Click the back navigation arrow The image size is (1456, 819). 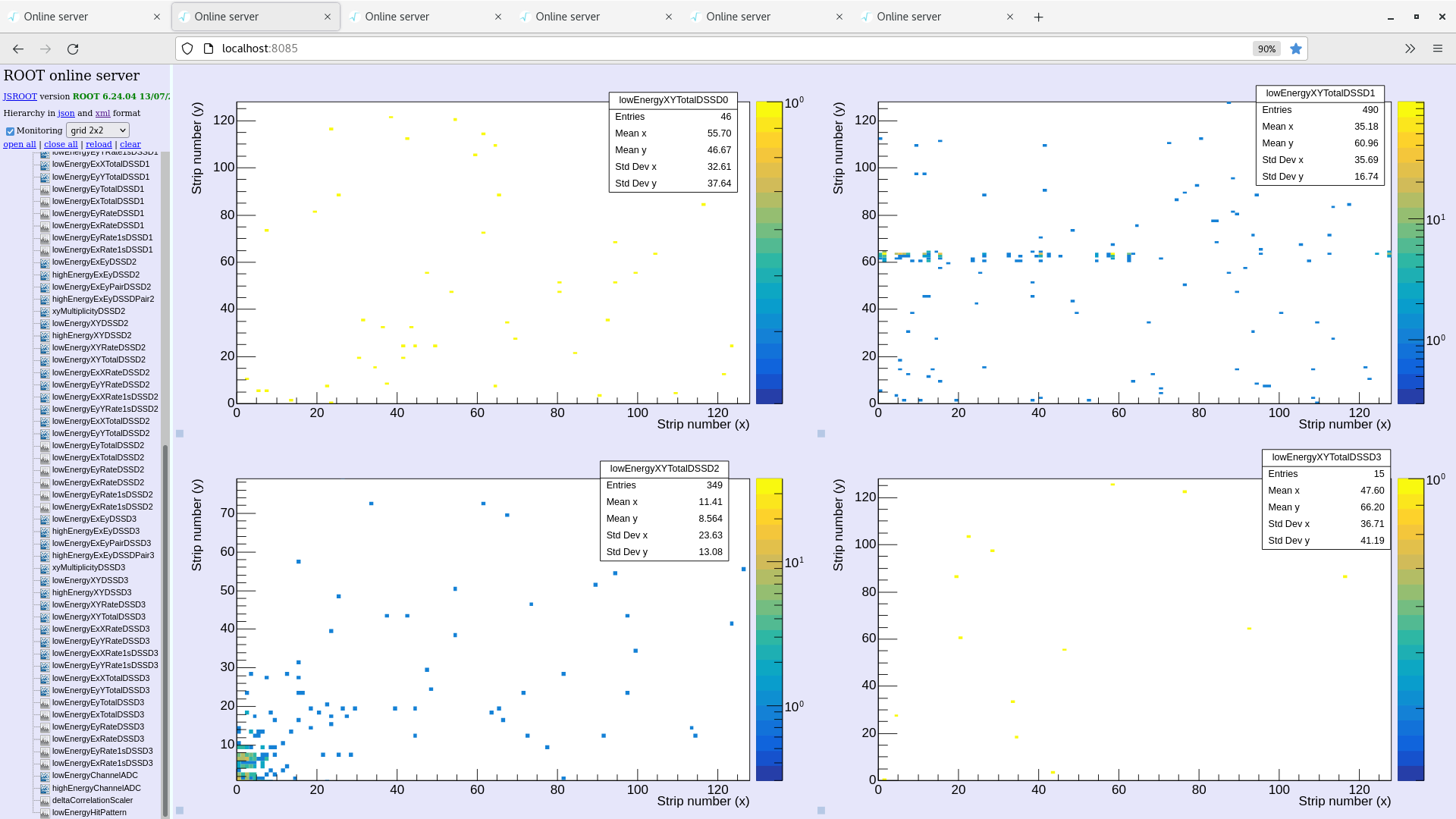pos(18,49)
